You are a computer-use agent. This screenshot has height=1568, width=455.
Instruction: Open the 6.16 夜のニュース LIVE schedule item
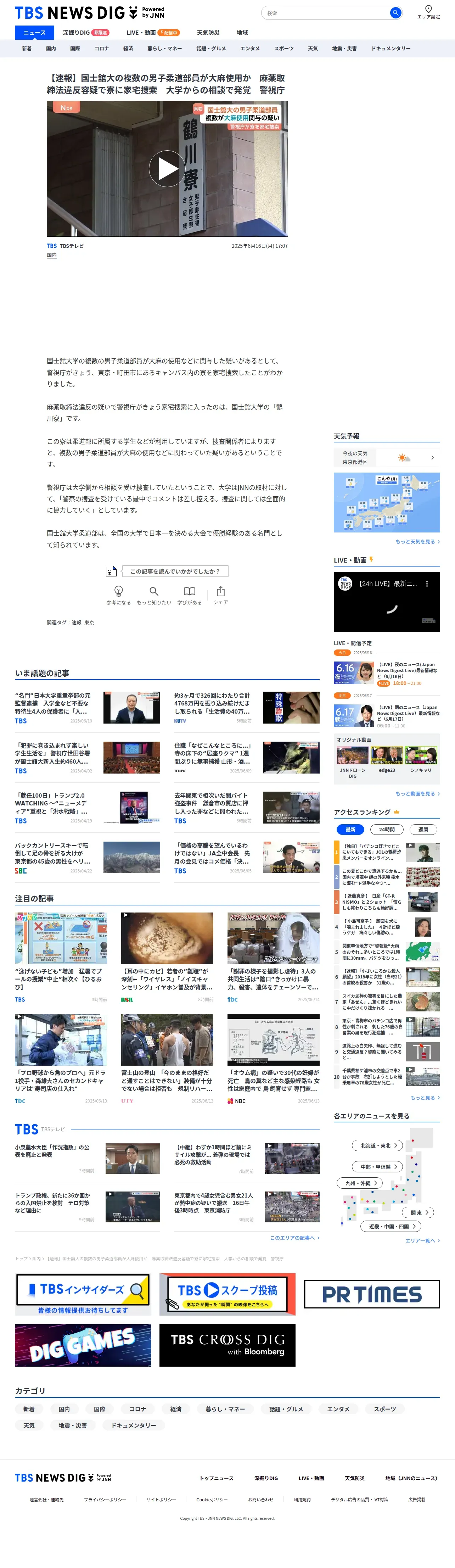click(x=387, y=673)
